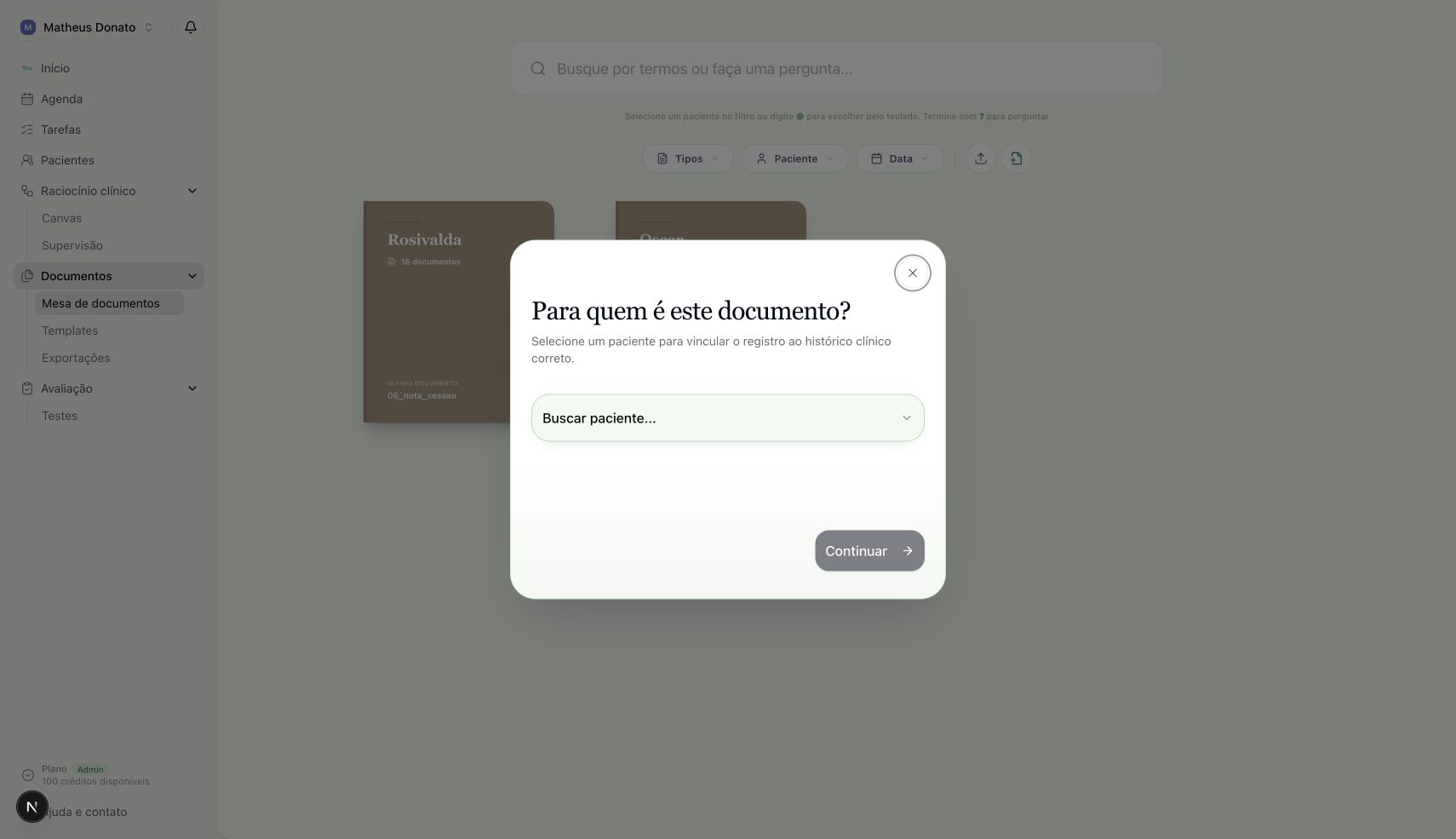Click the upload document icon

pyautogui.click(x=981, y=158)
